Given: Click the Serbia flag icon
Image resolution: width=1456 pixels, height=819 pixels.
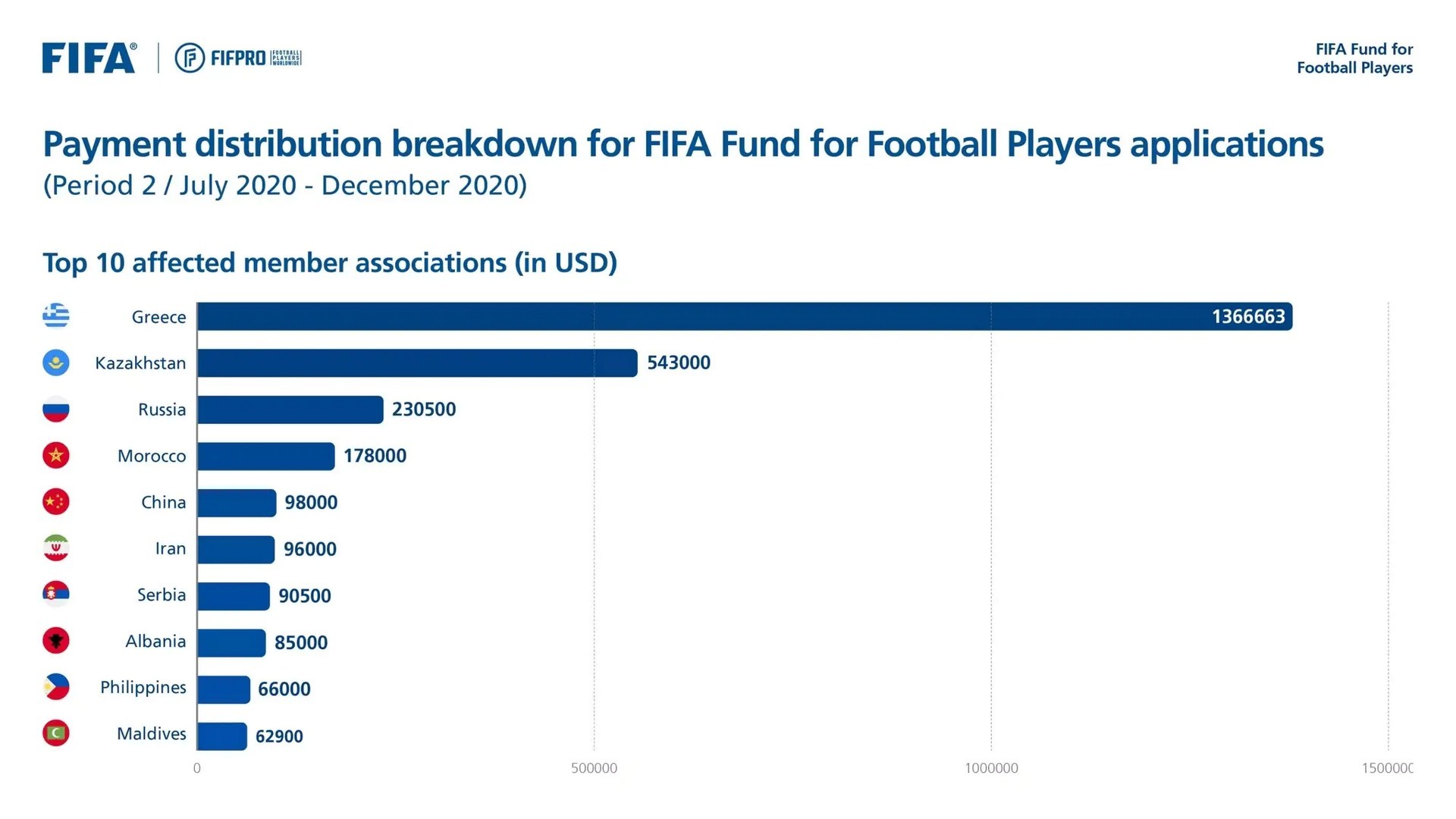Looking at the screenshot, I should [56, 595].
